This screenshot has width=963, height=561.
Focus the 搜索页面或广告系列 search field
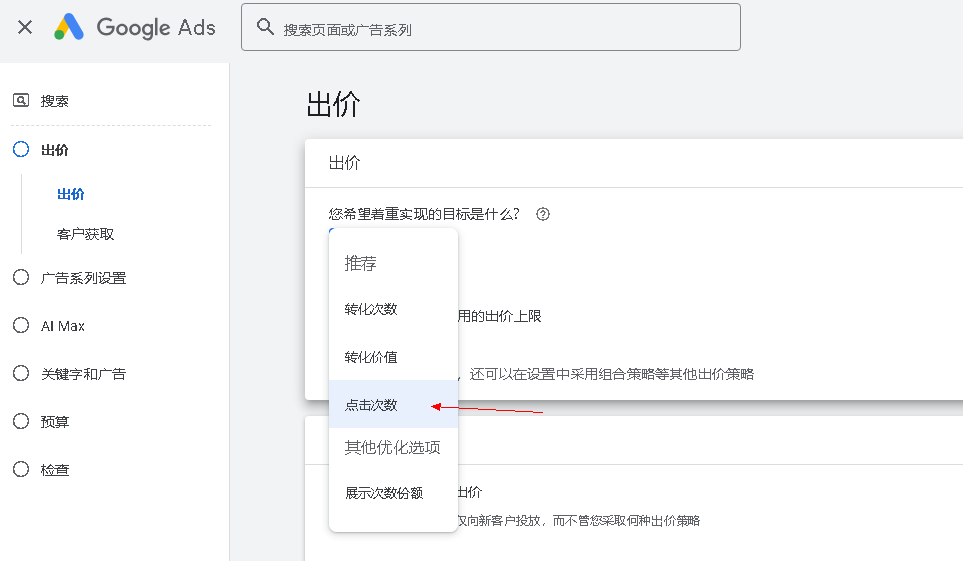point(491,27)
